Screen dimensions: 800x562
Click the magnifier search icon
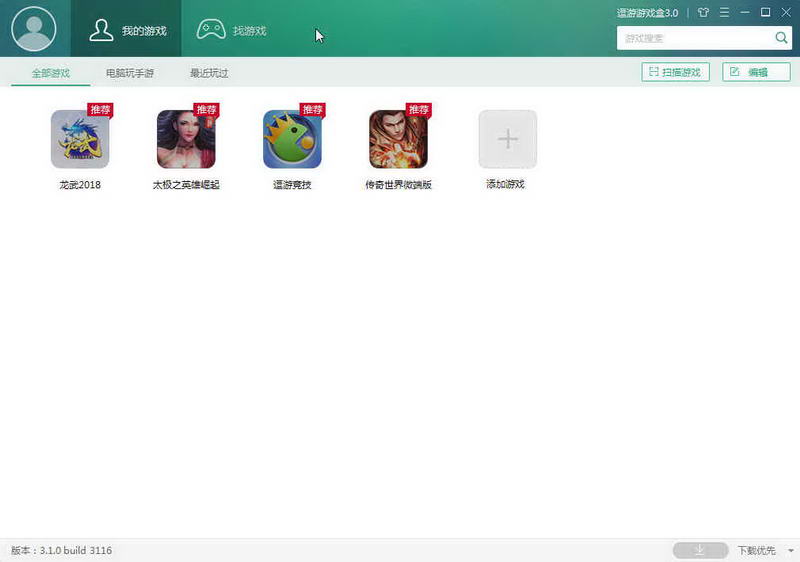(x=781, y=38)
